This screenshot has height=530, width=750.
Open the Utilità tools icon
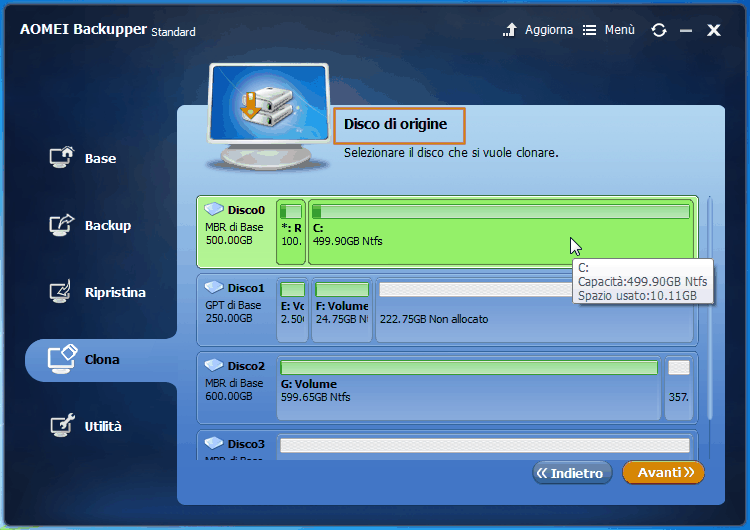tap(62, 425)
